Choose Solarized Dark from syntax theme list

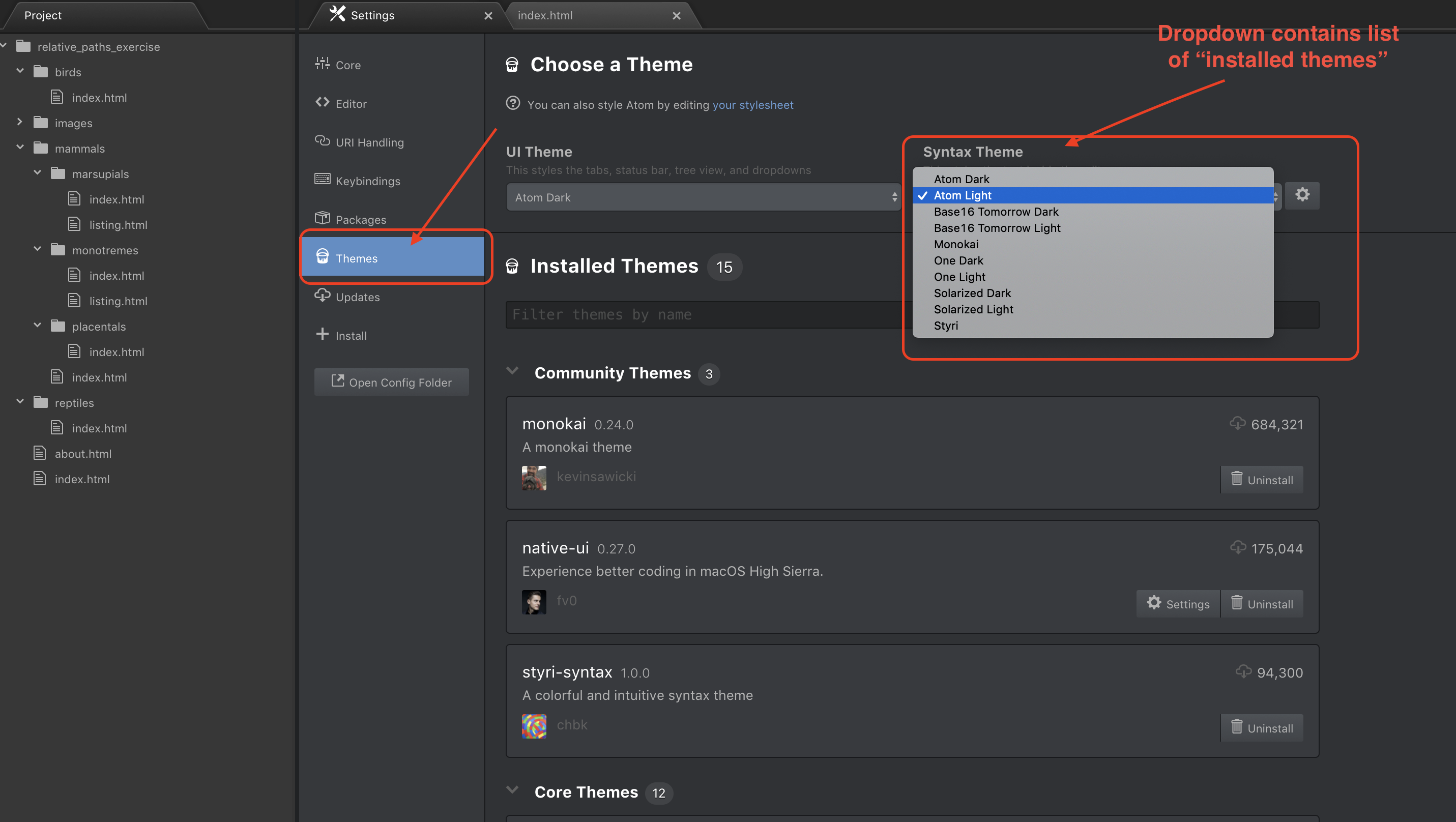(x=972, y=293)
